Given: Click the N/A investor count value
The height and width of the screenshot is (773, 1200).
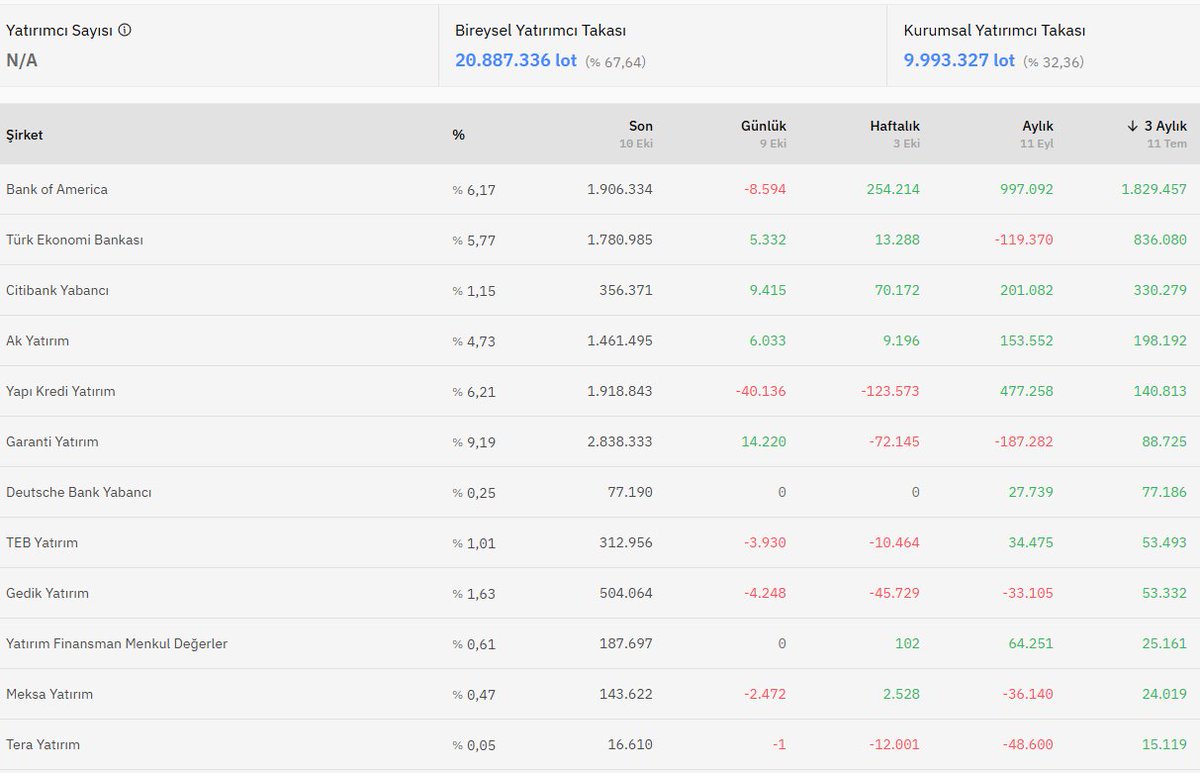Looking at the screenshot, I should (x=22, y=60).
